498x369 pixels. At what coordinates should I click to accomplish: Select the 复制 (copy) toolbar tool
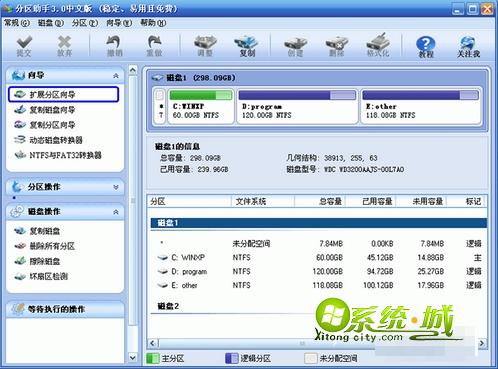coord(247,46)
